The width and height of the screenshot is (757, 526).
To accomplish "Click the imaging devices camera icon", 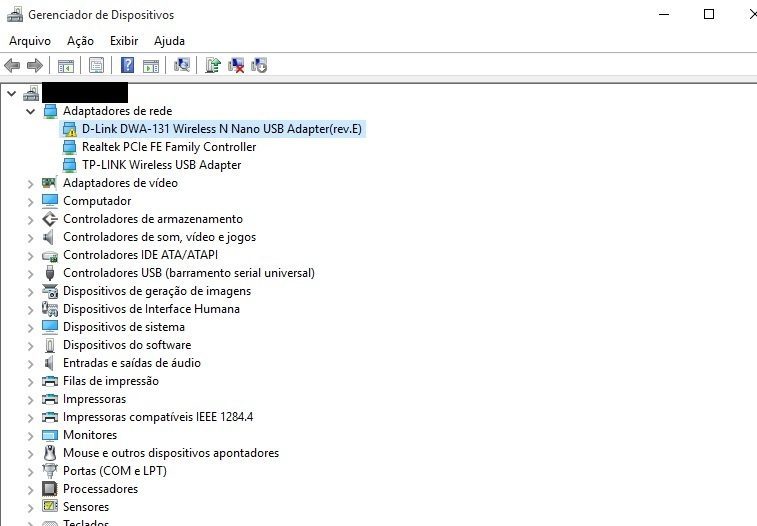I will [50, 291].
